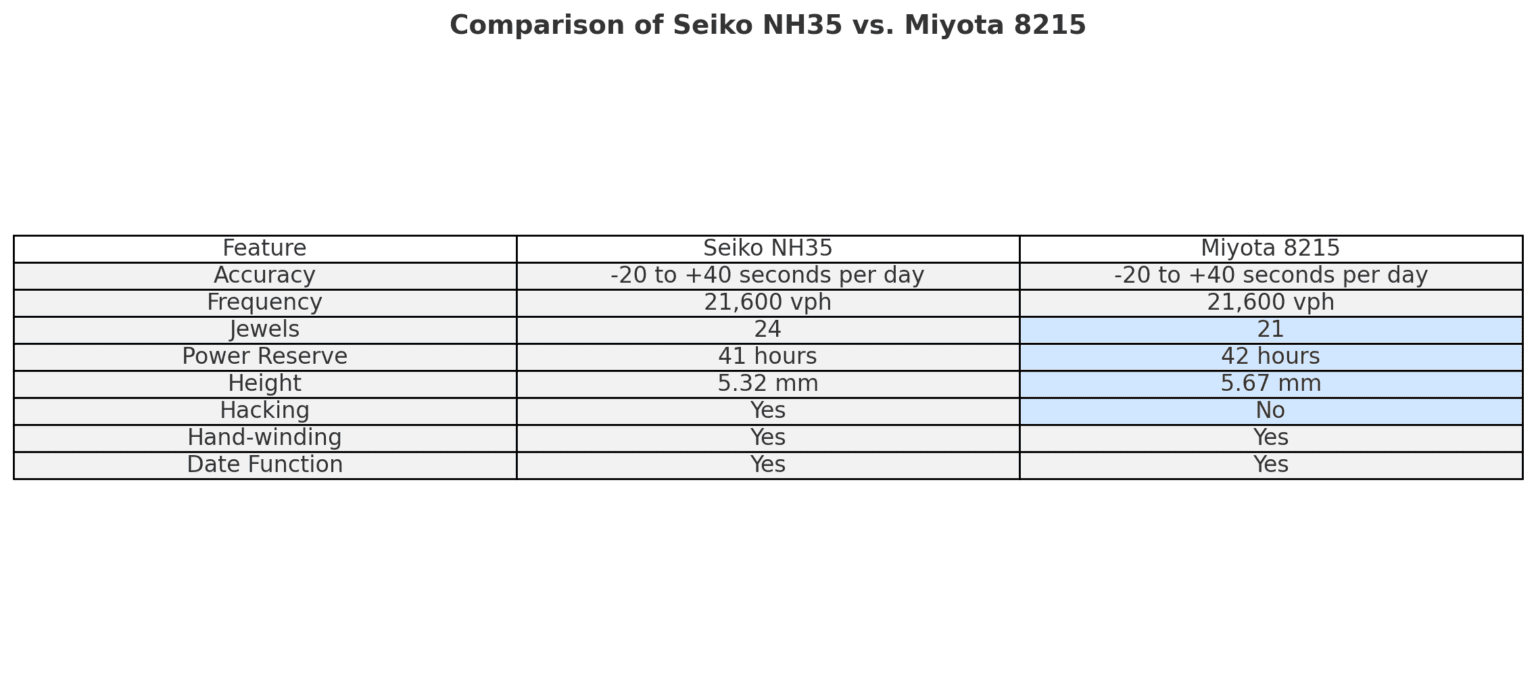Select the Feature column header cell
Screen dimensions: 1536x683
pos(264,248)
